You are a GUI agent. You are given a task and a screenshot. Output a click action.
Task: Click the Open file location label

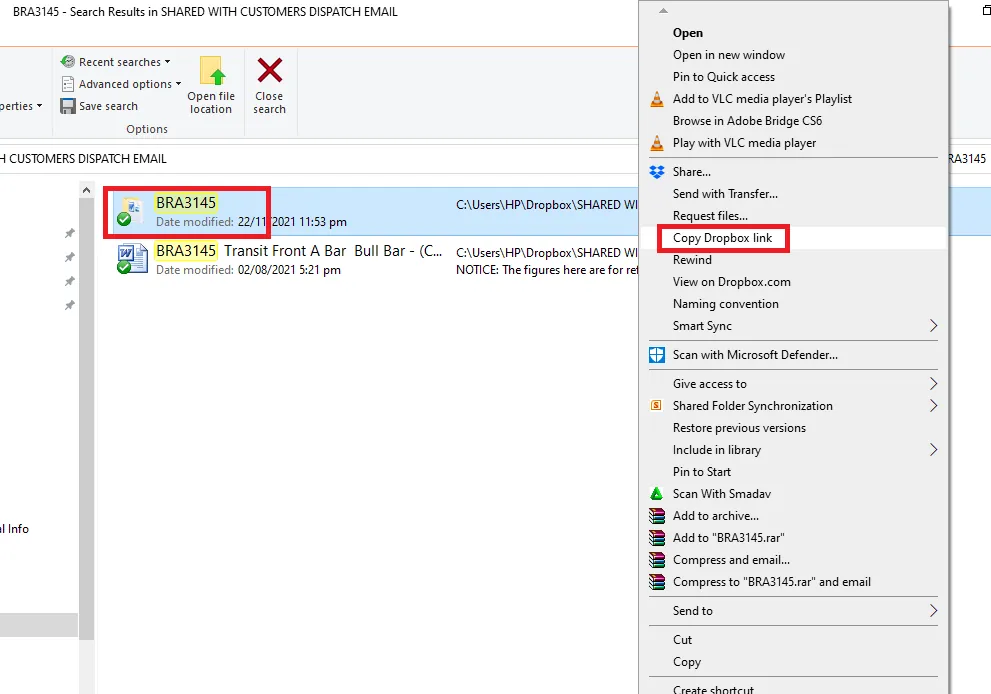point(211,102)
